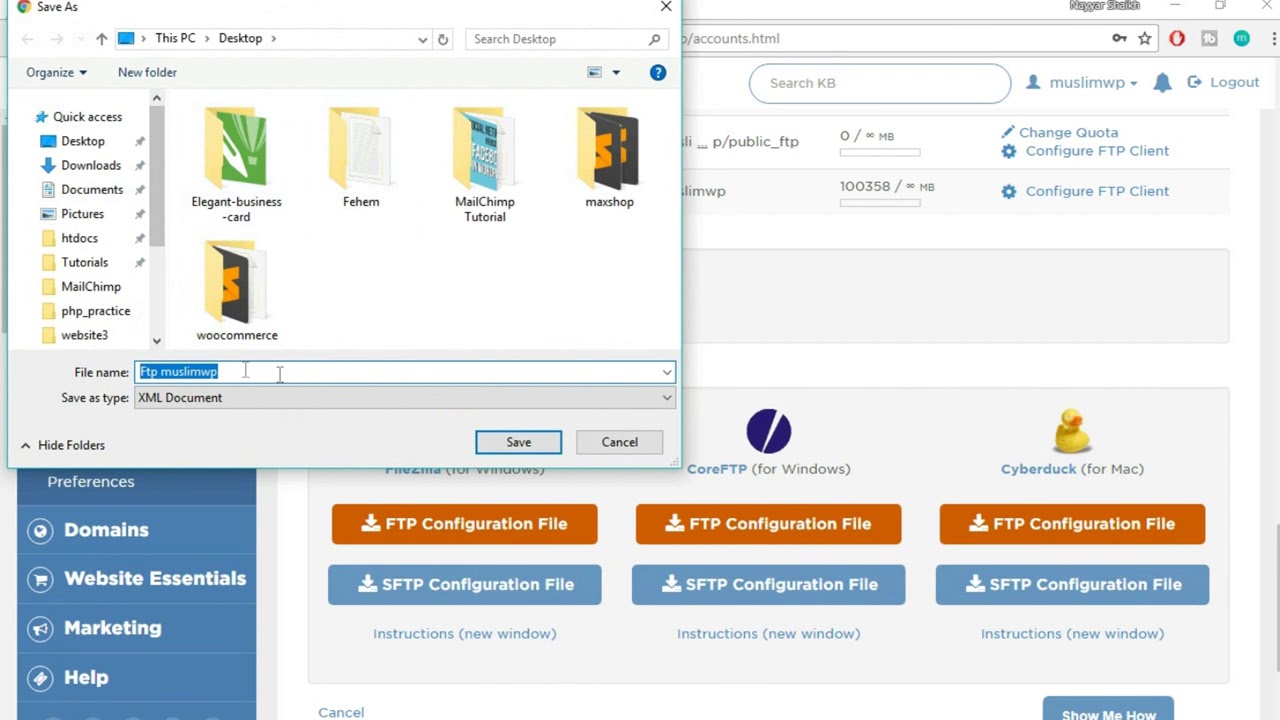Select Pictures in the navigation pane
Image resolution: width=1280 pixels, height=720 pixels.
tap(82, 214)
